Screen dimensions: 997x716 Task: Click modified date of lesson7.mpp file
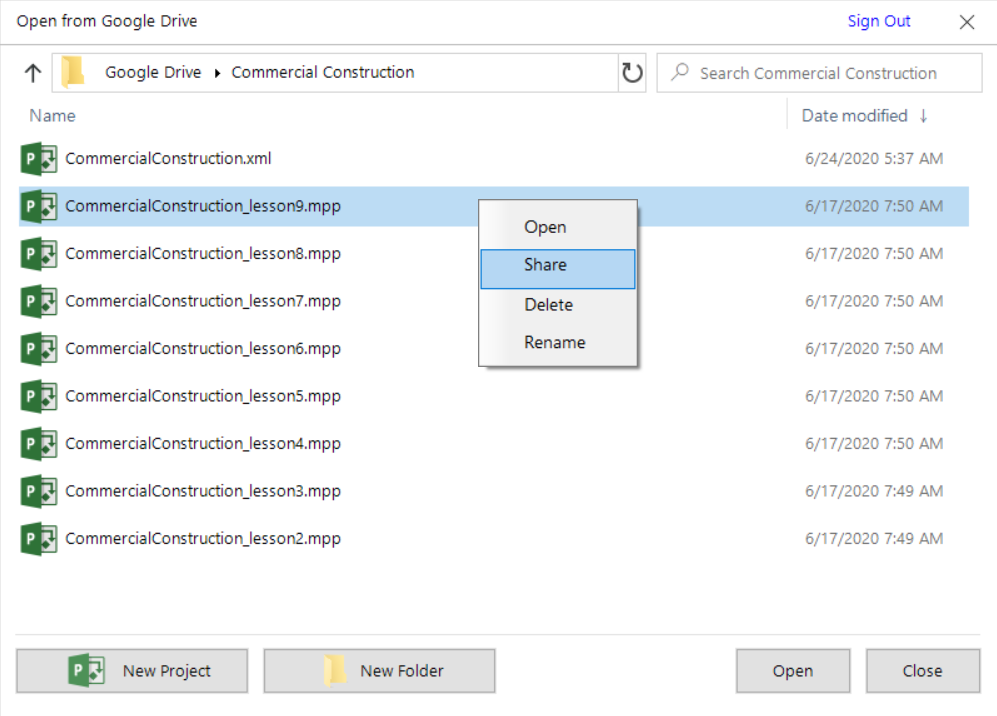pos(874,301)
